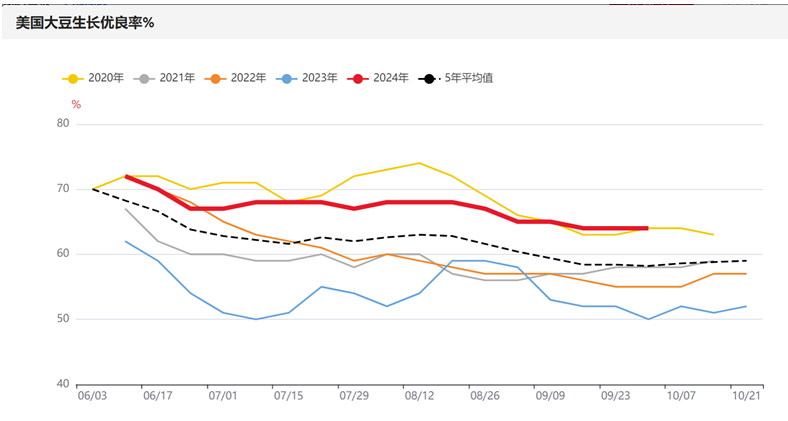Click the red % unit label
Viewport: 788px width, 421px height.
pyautogui.click(x=75, y=103)
